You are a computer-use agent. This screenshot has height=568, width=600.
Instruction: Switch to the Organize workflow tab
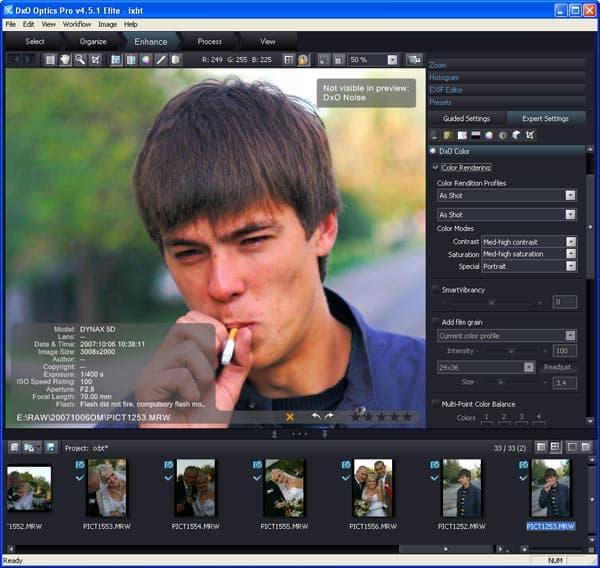click(93, 41)
